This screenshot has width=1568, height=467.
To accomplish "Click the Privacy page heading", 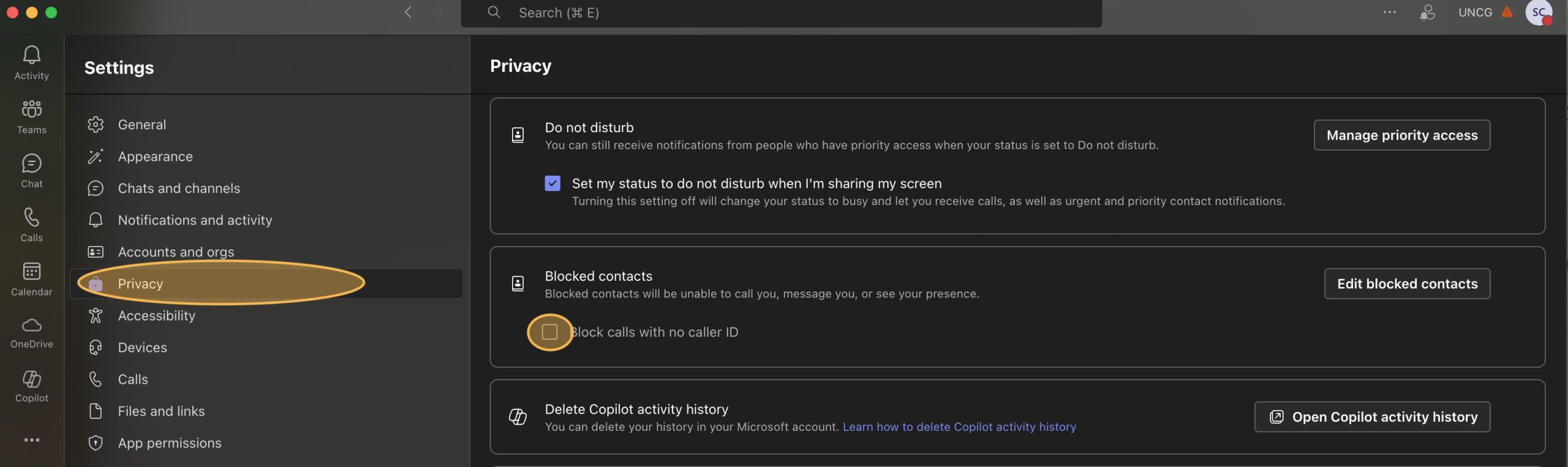I will point(521,65).
